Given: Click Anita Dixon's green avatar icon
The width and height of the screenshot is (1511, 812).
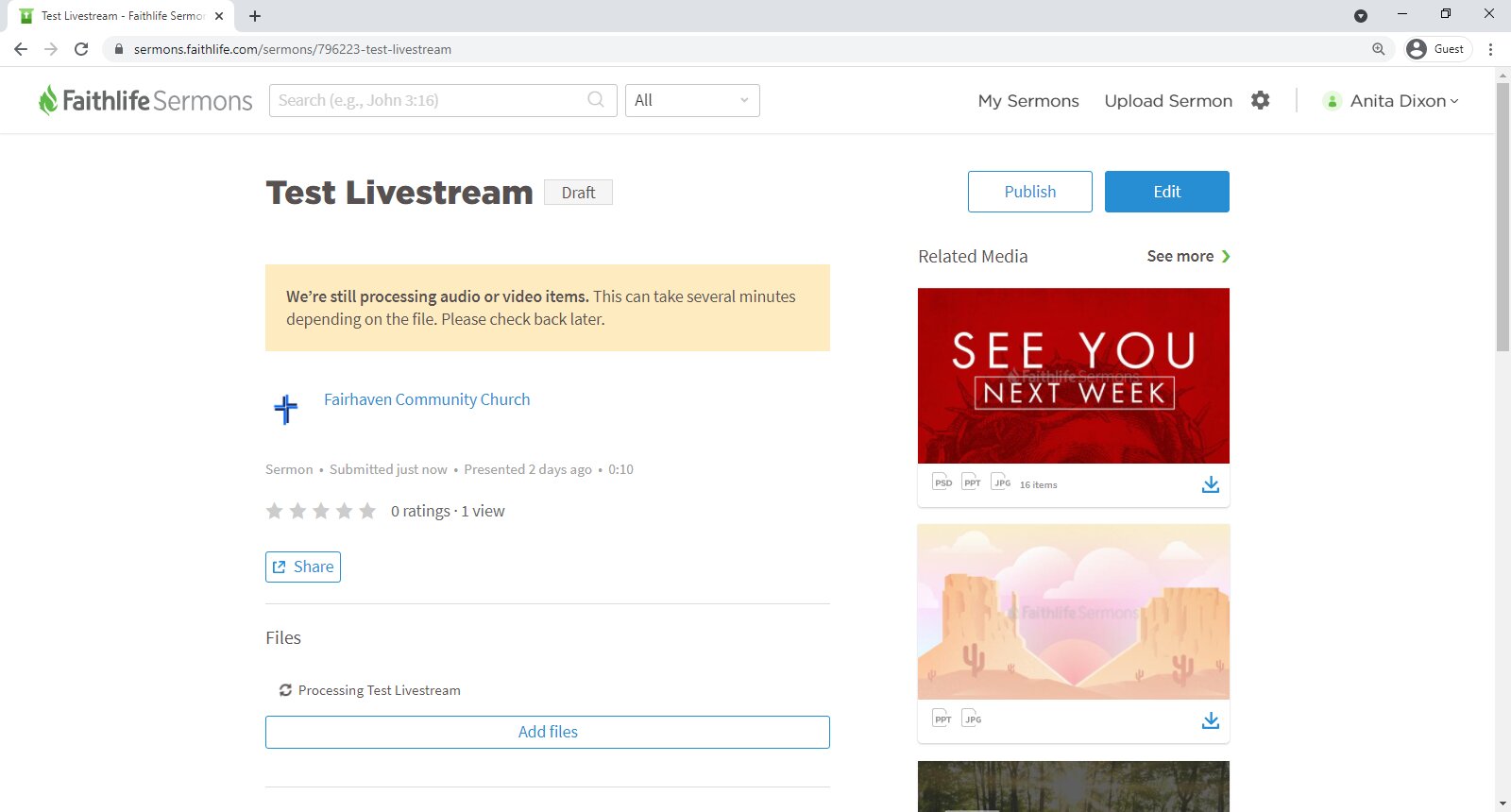Looking at the screenshot, I should pos(1333,101).
